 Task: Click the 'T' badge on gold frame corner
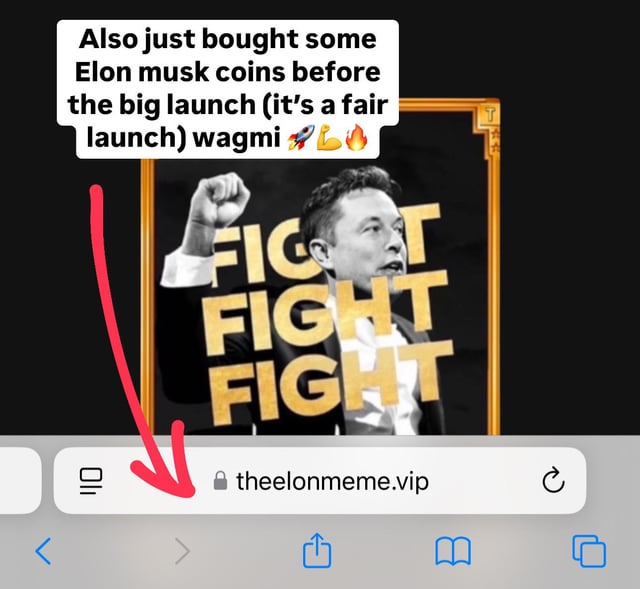491,115
